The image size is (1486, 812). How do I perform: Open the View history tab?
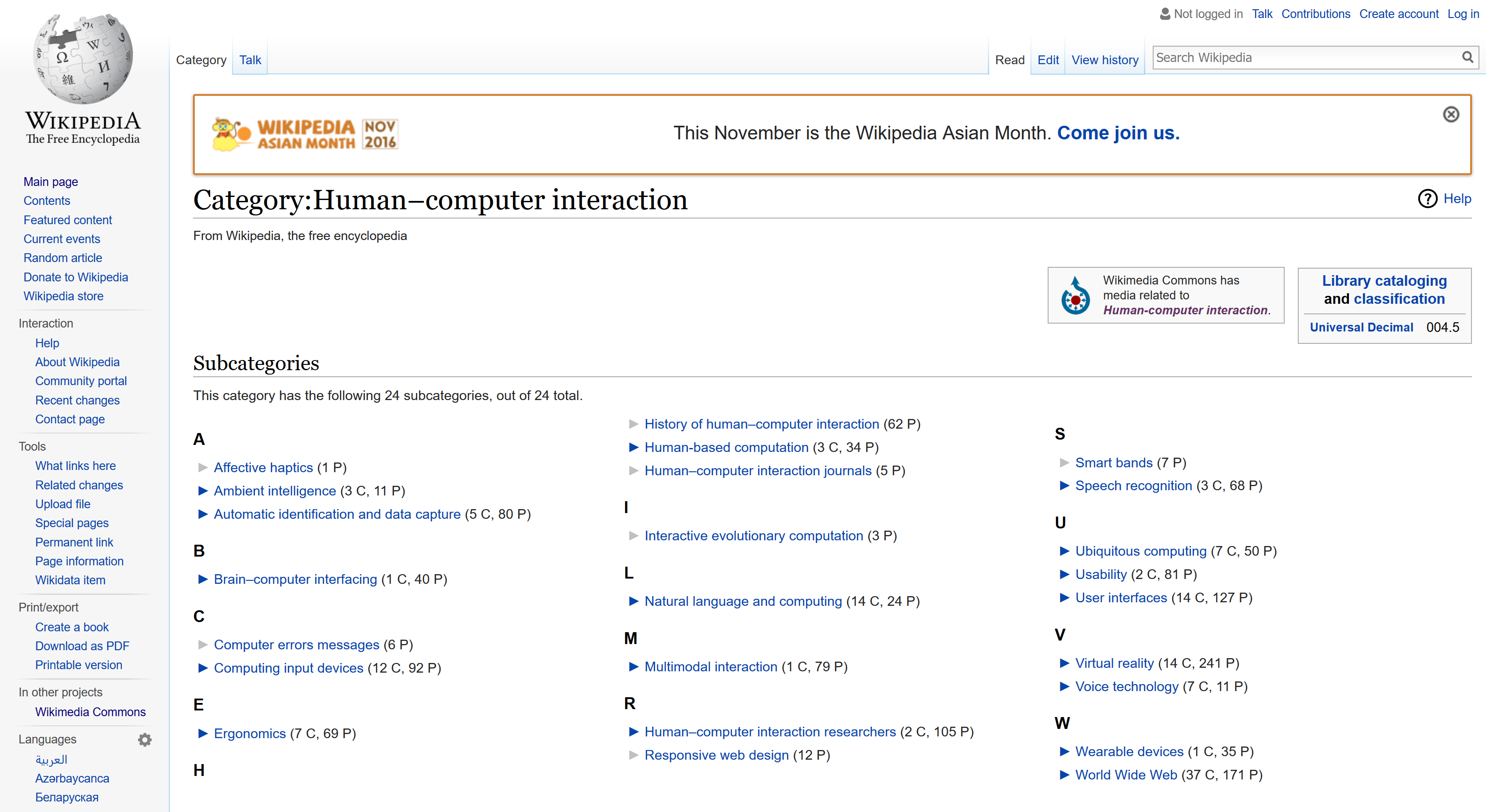pos(1105,60)
